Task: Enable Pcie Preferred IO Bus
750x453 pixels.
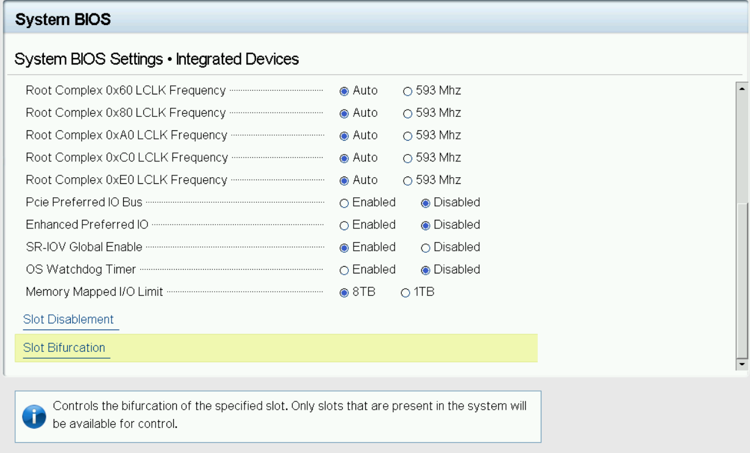Action: (344, 203)
